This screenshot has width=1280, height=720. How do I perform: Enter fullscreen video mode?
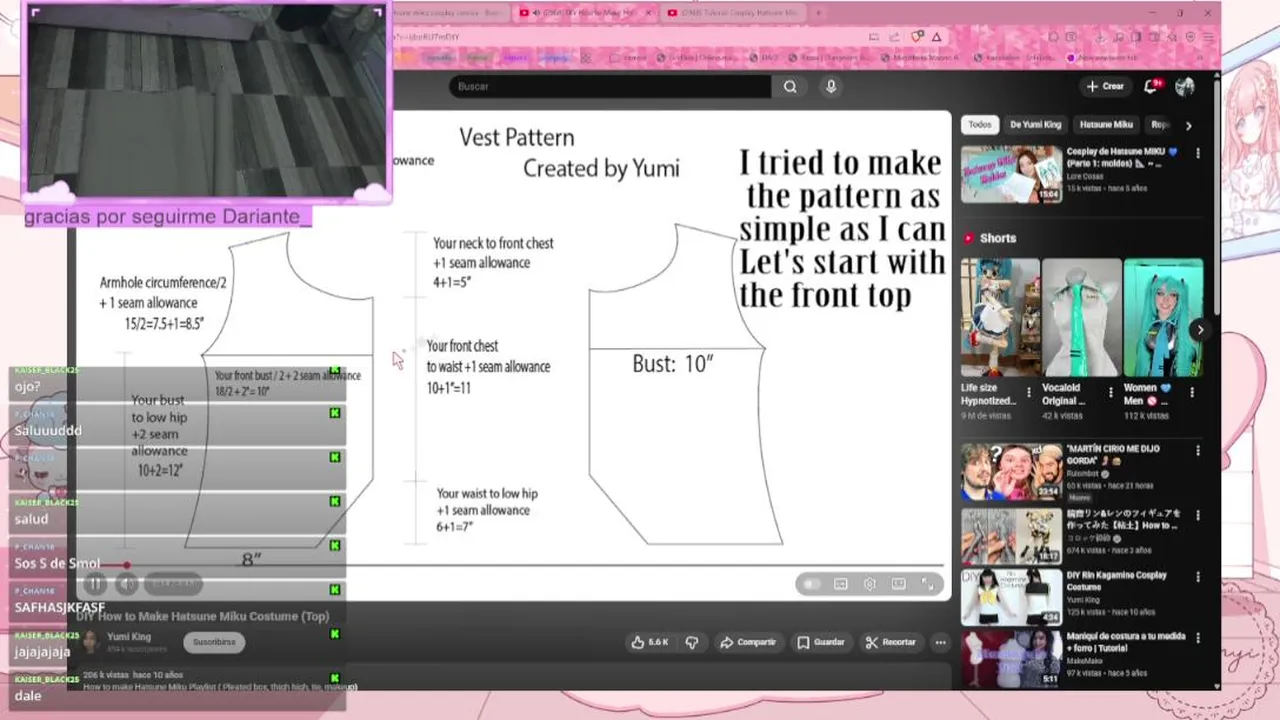(928, 584)
